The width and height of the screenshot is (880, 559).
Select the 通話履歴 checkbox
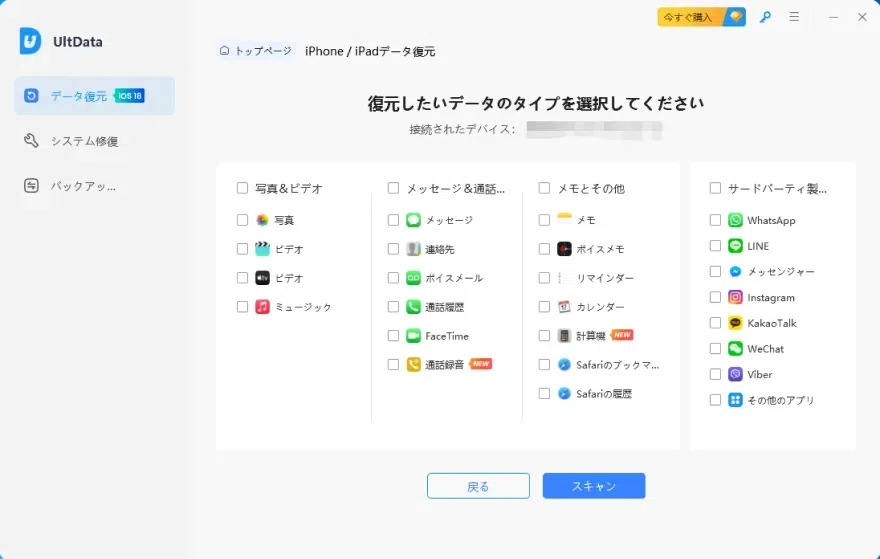click(393, 306)
